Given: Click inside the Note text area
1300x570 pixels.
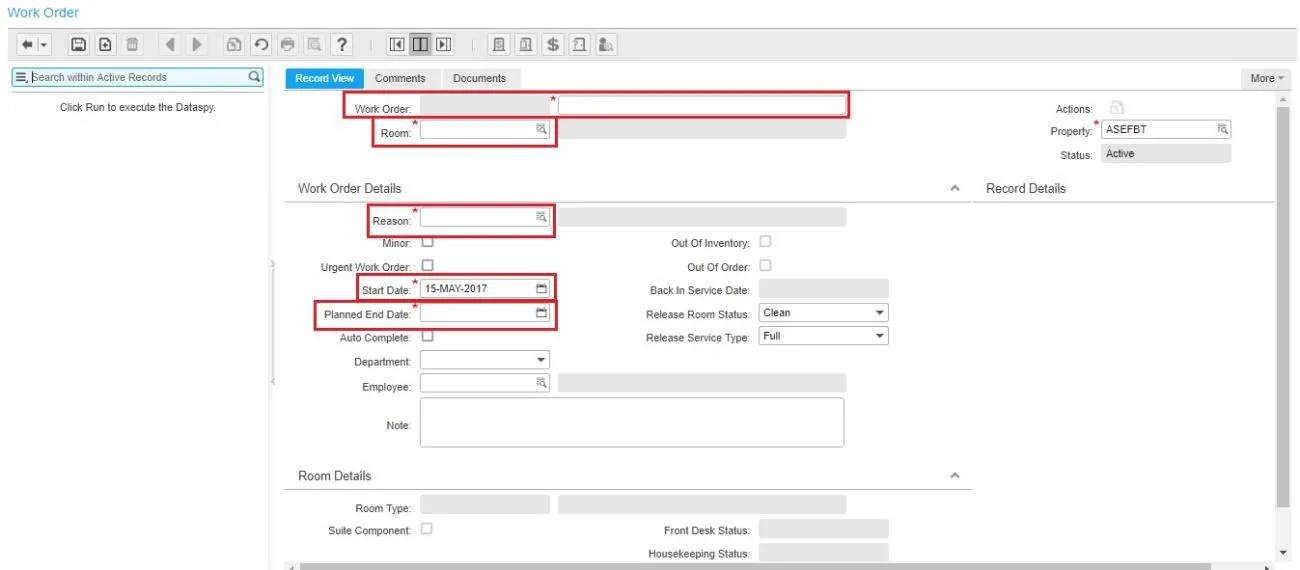Looking at the screenshot, I should (632, 422).
